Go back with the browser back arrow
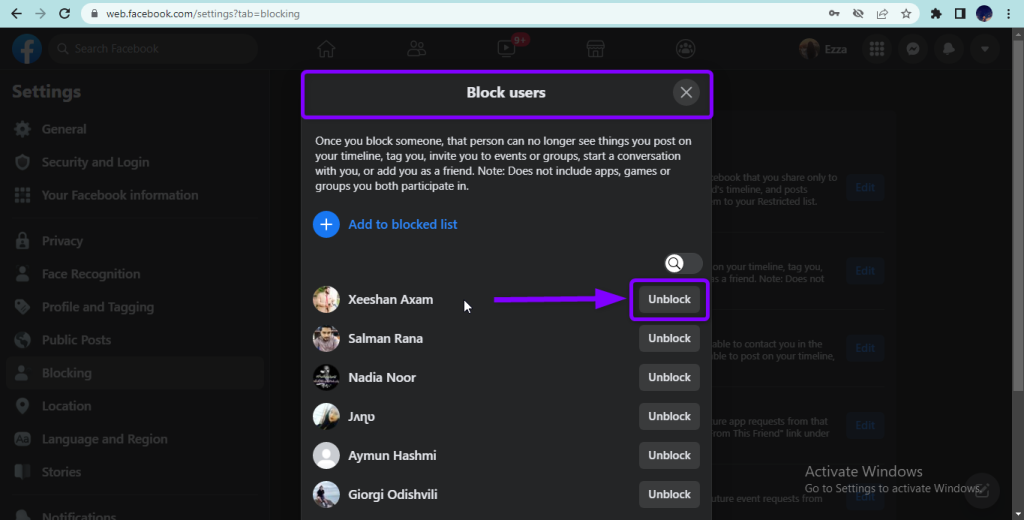 (16, 13)
